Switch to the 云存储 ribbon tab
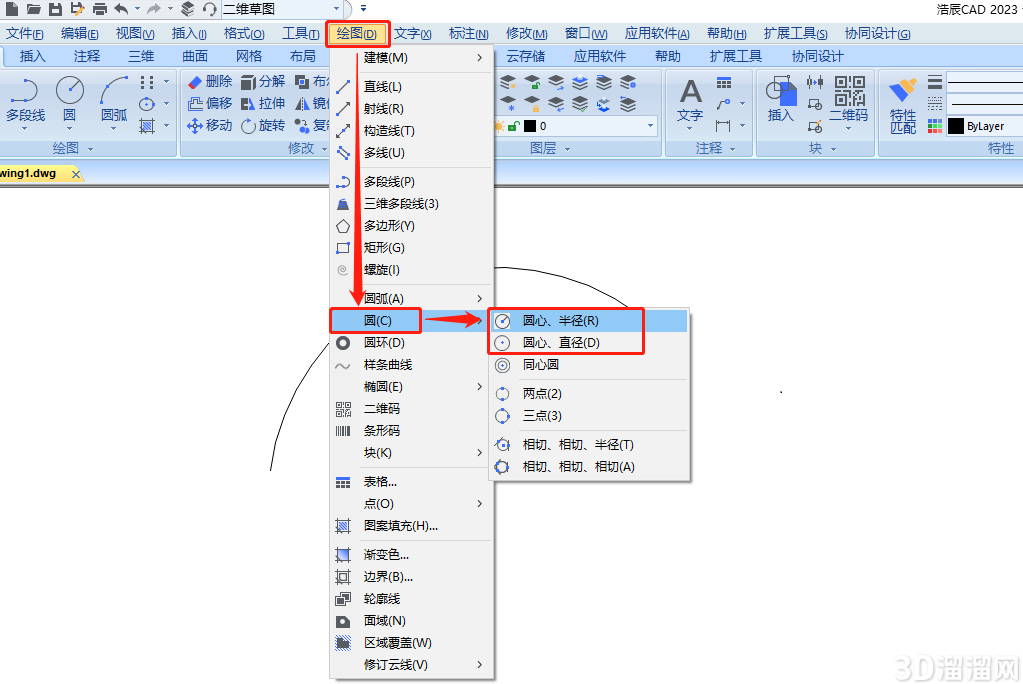 point(525,56)
